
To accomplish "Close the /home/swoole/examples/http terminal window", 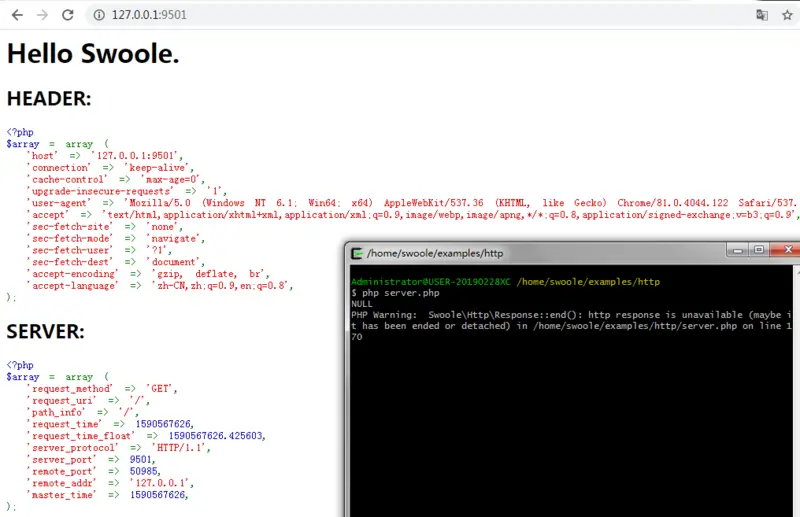I will pos(787,250).
